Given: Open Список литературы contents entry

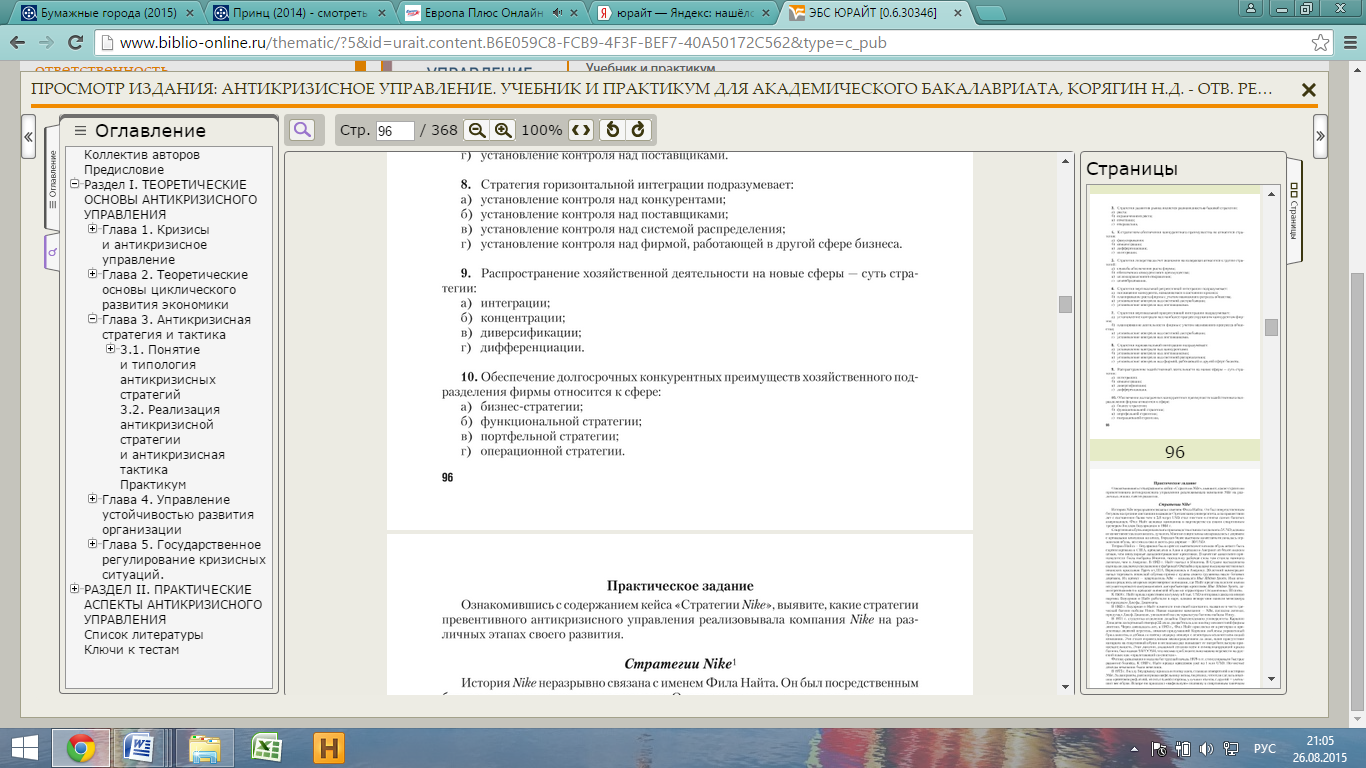Looking at the screenshot, I should [143, 635].
